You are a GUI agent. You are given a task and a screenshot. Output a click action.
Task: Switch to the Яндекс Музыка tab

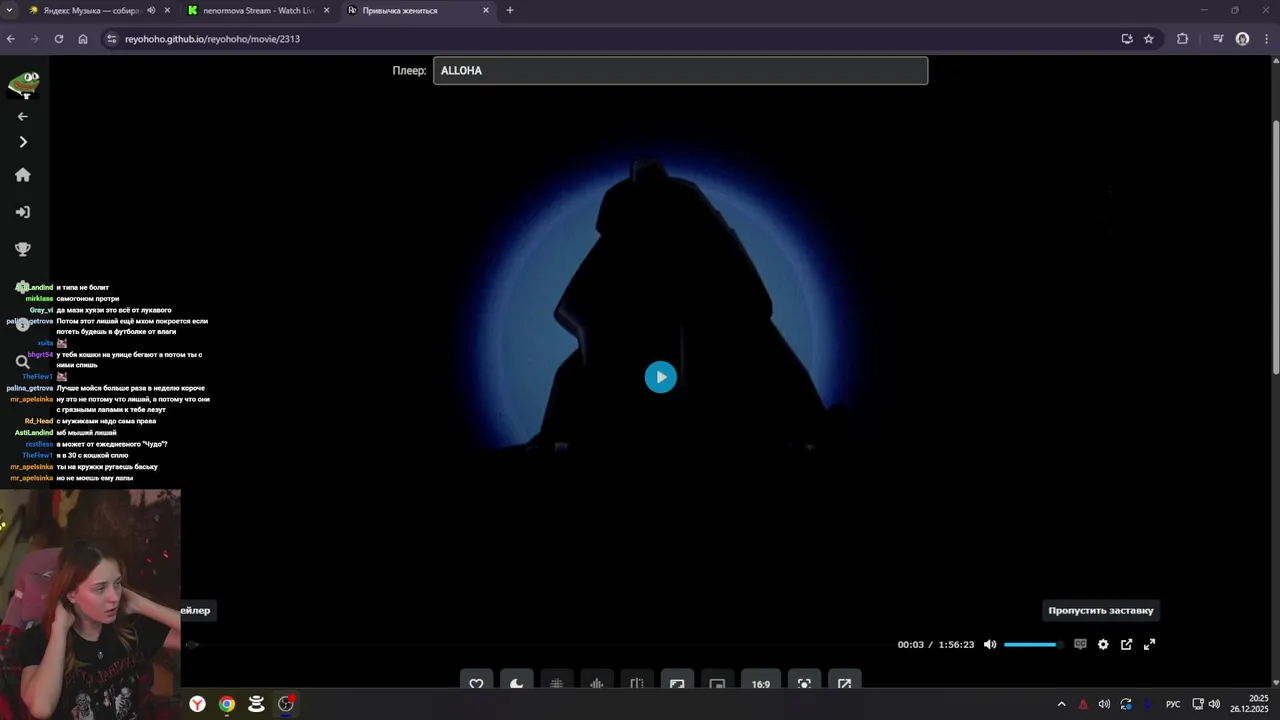pos(92,11)
